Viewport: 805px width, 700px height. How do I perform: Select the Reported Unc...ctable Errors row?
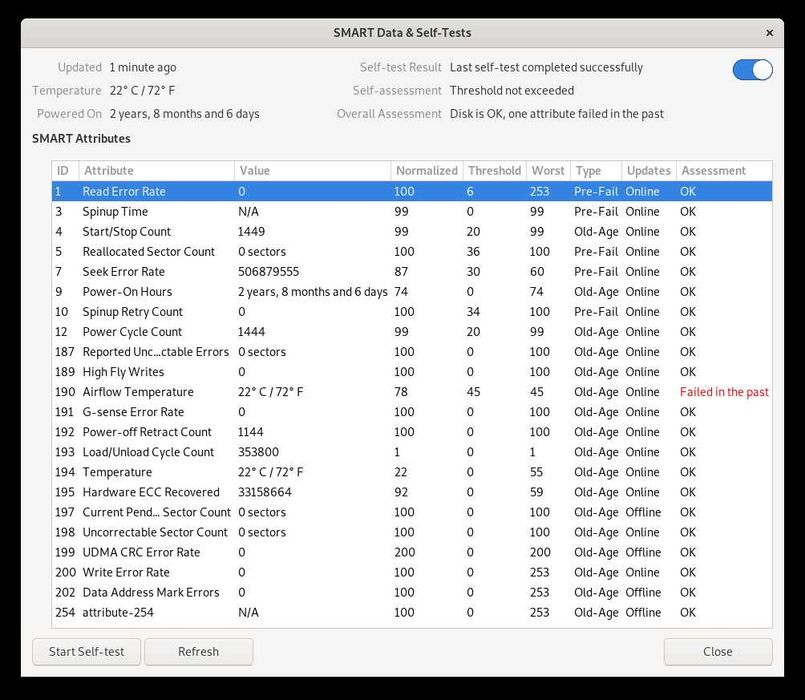[x=412, y=352]
